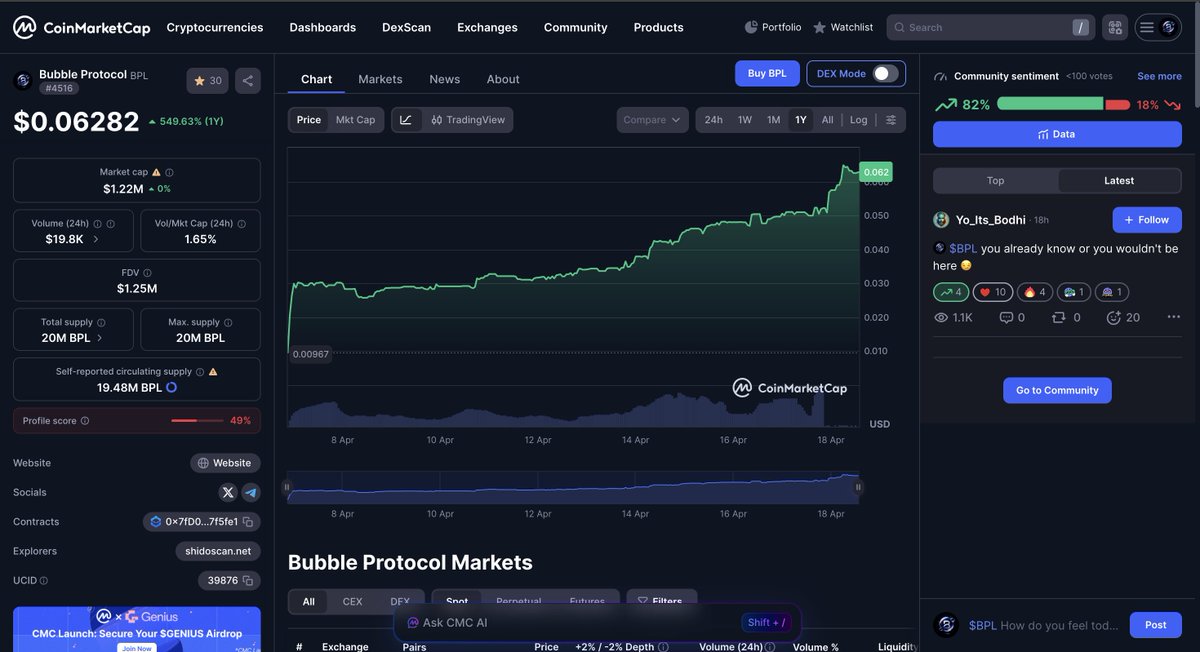This screenshot has width=1200, height=652.
Task: Click right handle of chart range slider
Action: pyautogui.click(x=857, y=488)
